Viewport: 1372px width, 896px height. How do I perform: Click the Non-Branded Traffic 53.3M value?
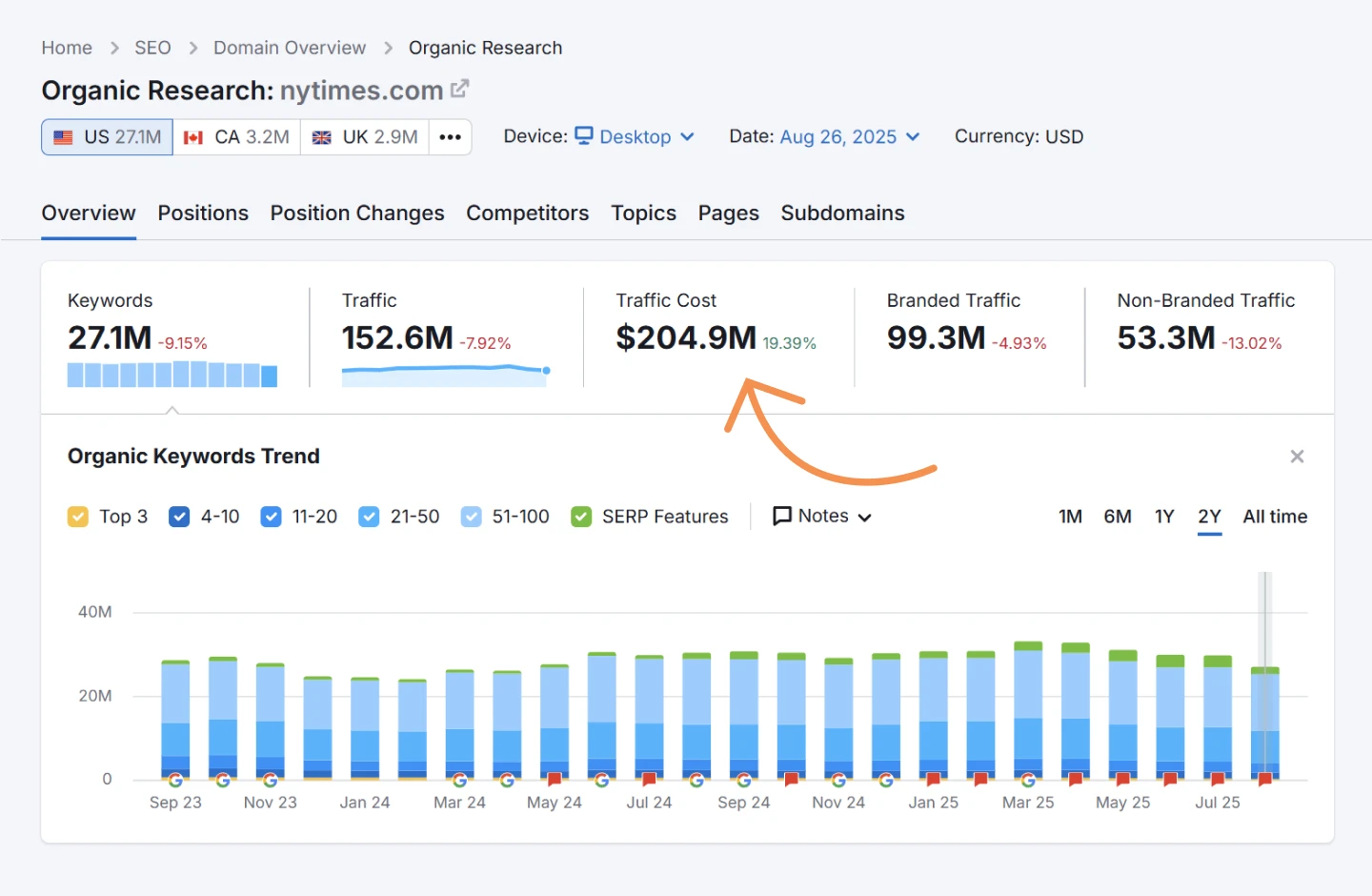tap(1166, 337)
